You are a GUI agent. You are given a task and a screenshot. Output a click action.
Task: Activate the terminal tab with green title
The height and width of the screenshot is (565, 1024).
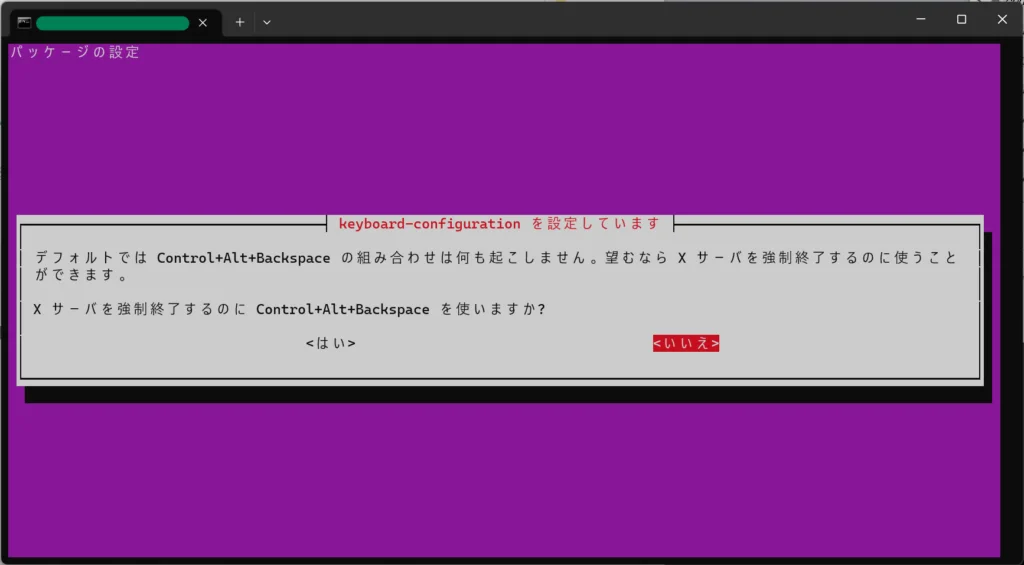116,23
